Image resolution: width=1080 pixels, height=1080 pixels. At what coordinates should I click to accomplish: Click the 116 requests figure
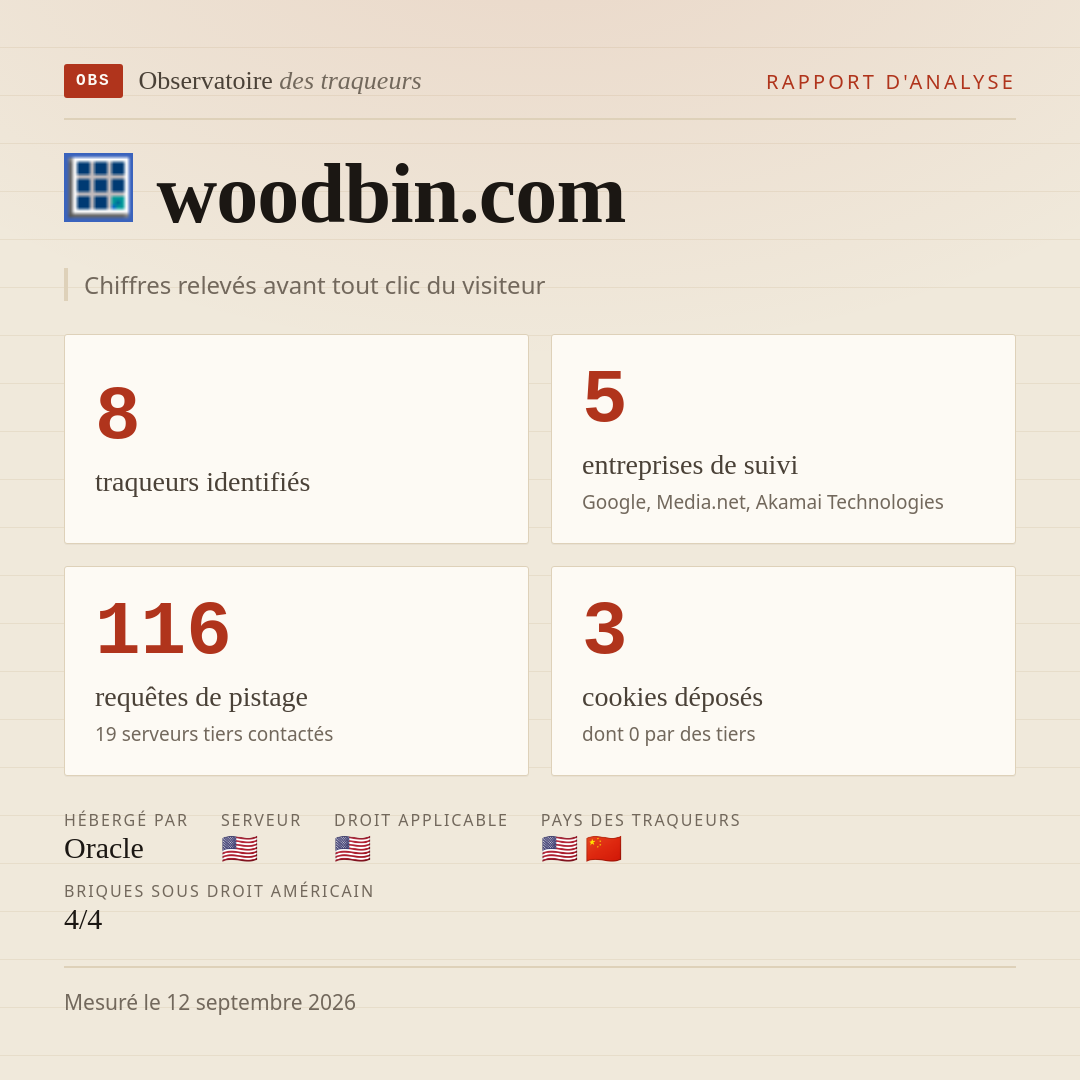(x=163, y=629)
